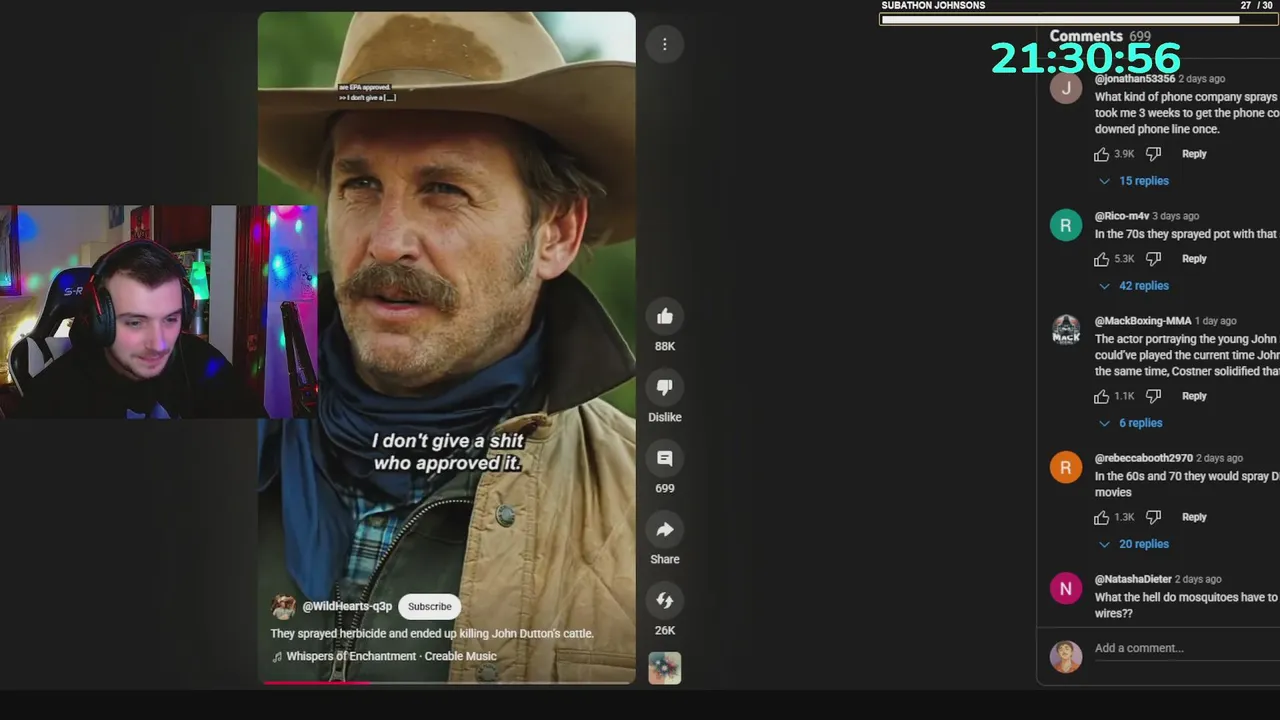This screenshot has height=720, width=1280.
Task: Expand 15 replies under @jonathan53356
Action: click(x=1134, y=181)
